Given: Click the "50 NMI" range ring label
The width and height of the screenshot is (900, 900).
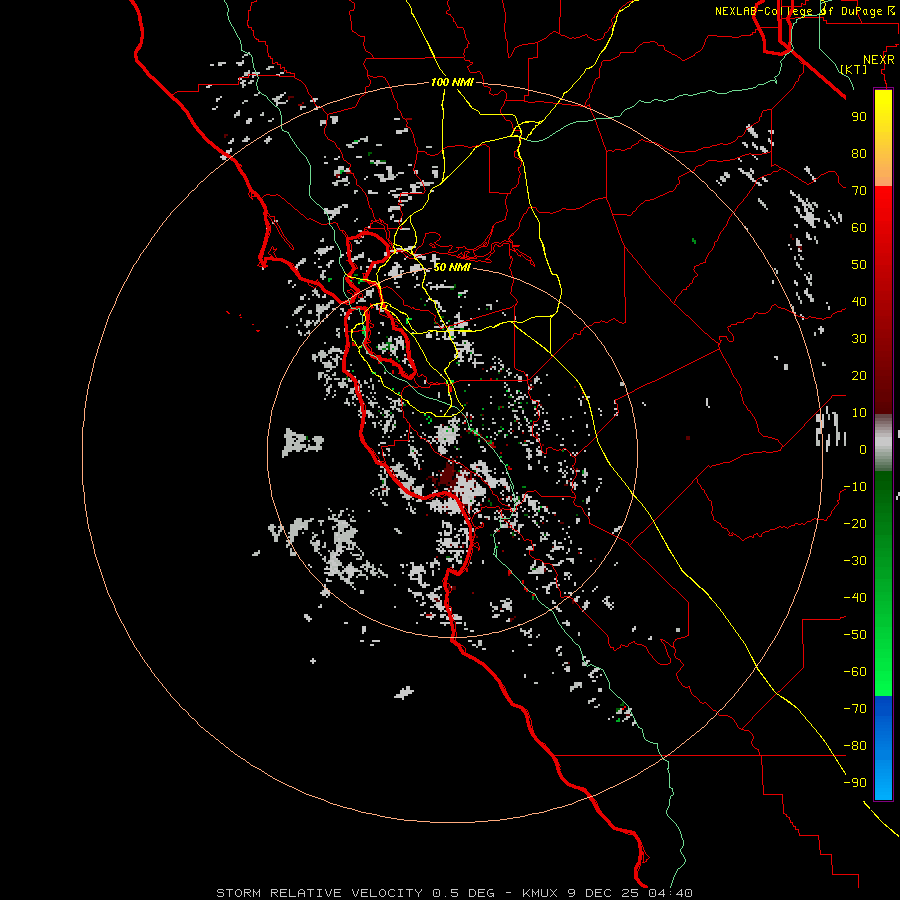Looking at the screenshot, I should (452, 267).
